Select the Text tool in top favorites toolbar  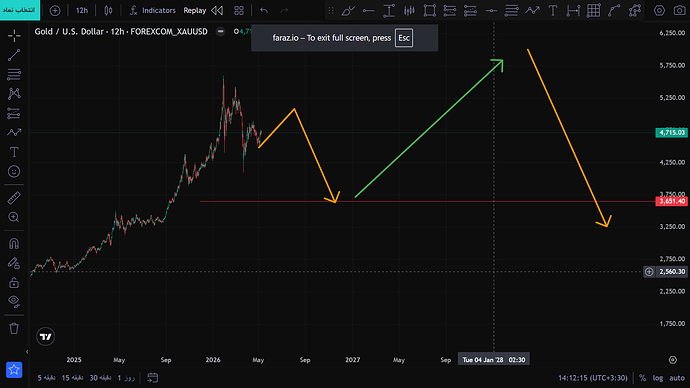pyautogui.click(x=553, y=11)
